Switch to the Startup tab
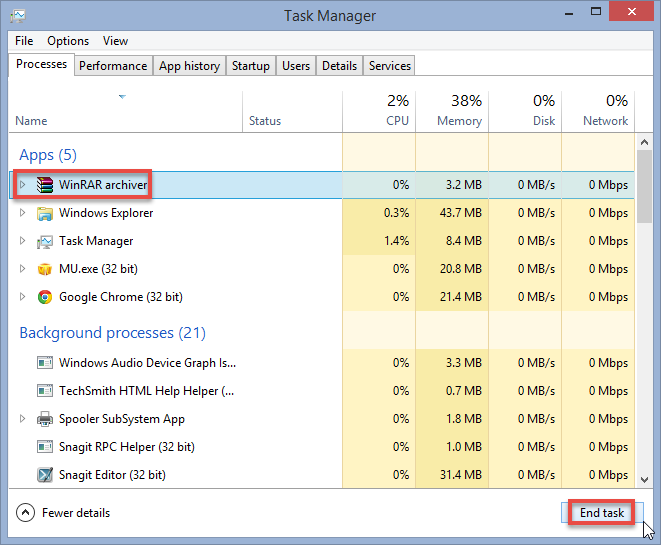Screen dimensions: 661x545 (x=251, y=66)
